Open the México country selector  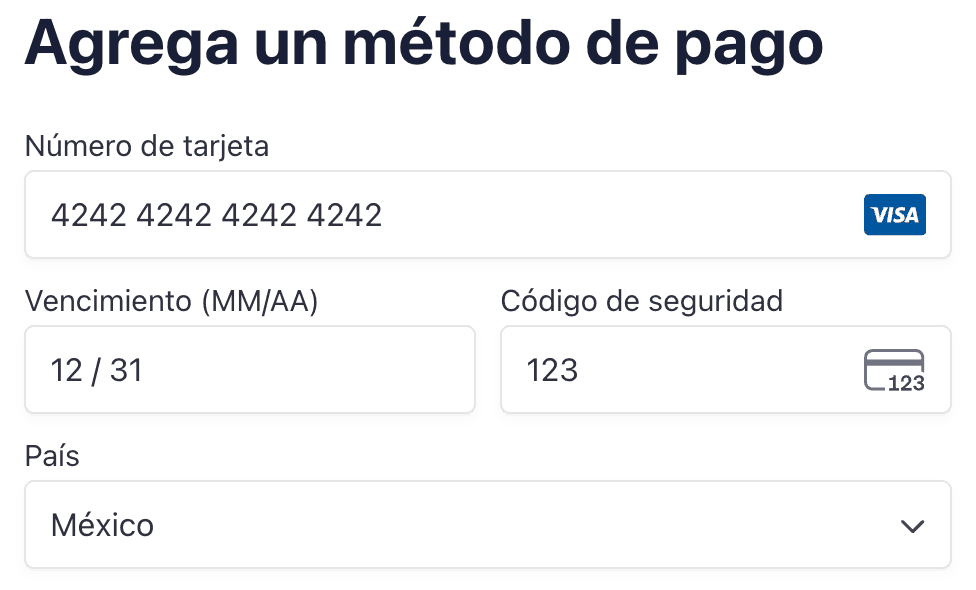(487, 525)
